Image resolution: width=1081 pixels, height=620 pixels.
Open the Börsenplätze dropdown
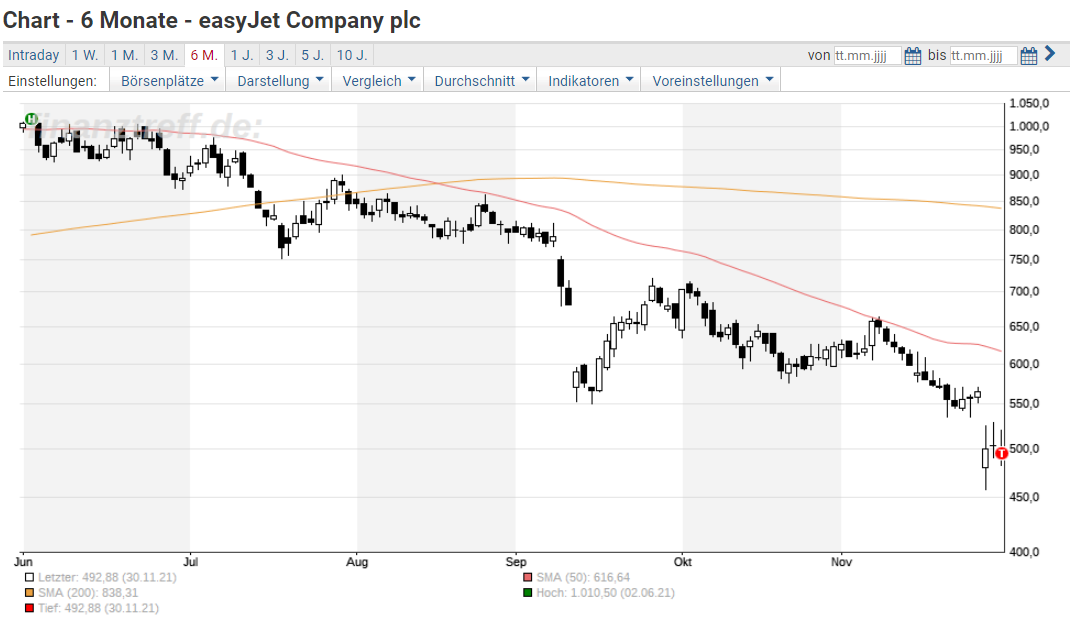coord(168,81)
